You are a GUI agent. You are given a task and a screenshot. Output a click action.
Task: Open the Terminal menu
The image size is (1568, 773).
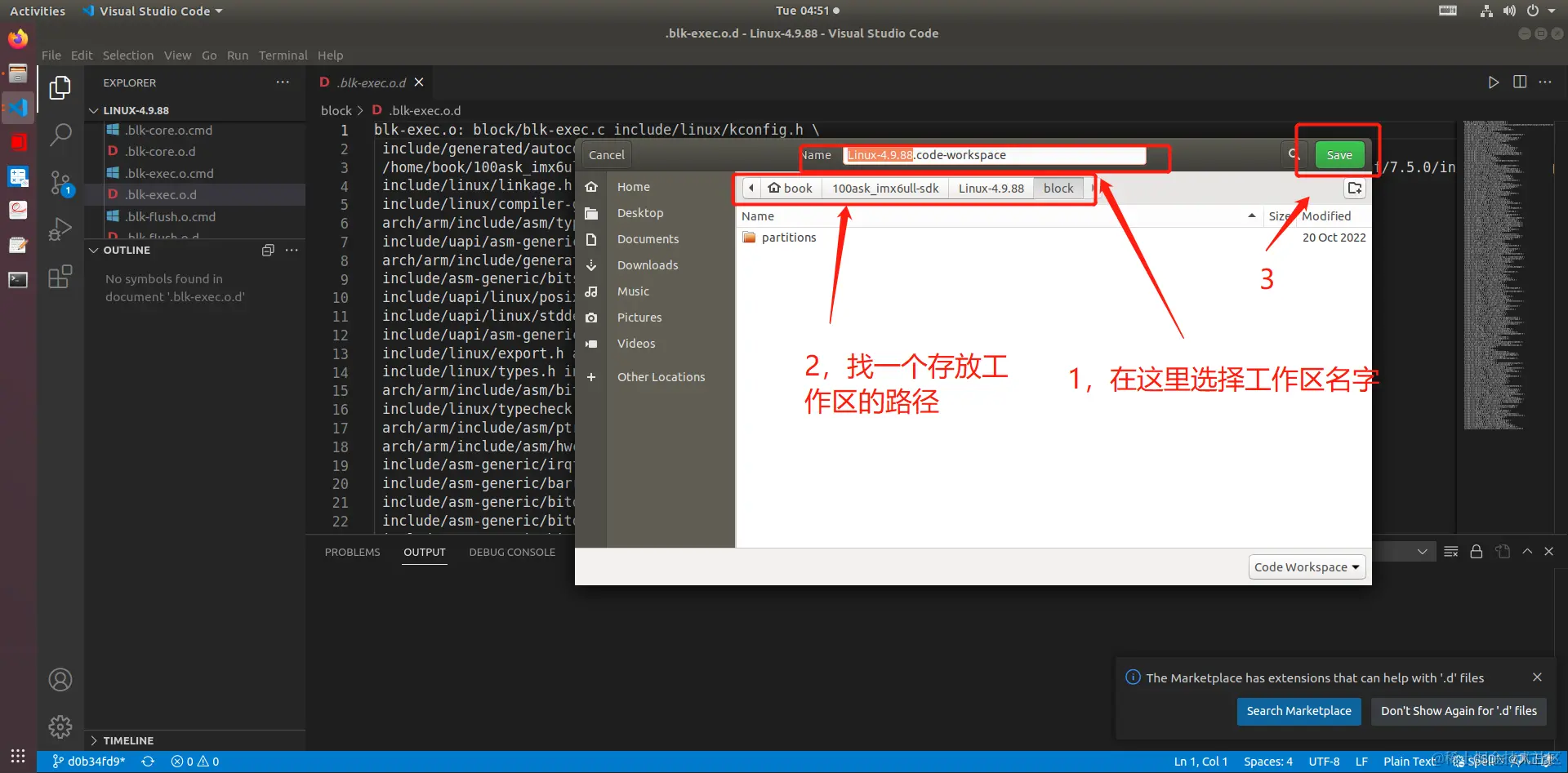[x=283, y=56]
